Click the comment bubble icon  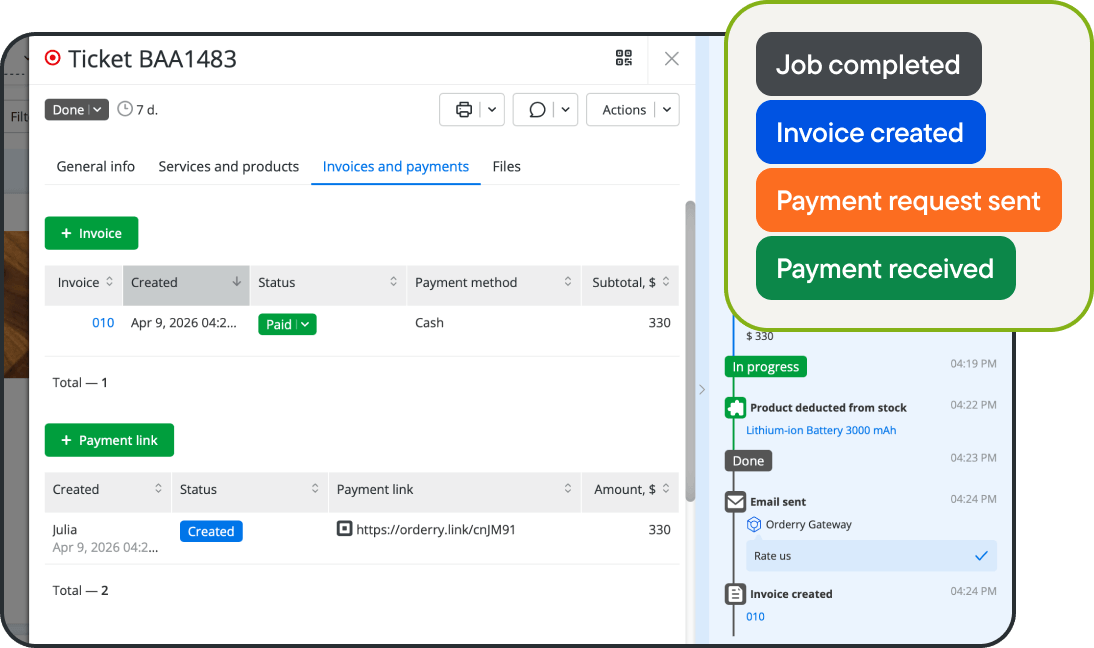pyautogui.click(x=537, y=110)
